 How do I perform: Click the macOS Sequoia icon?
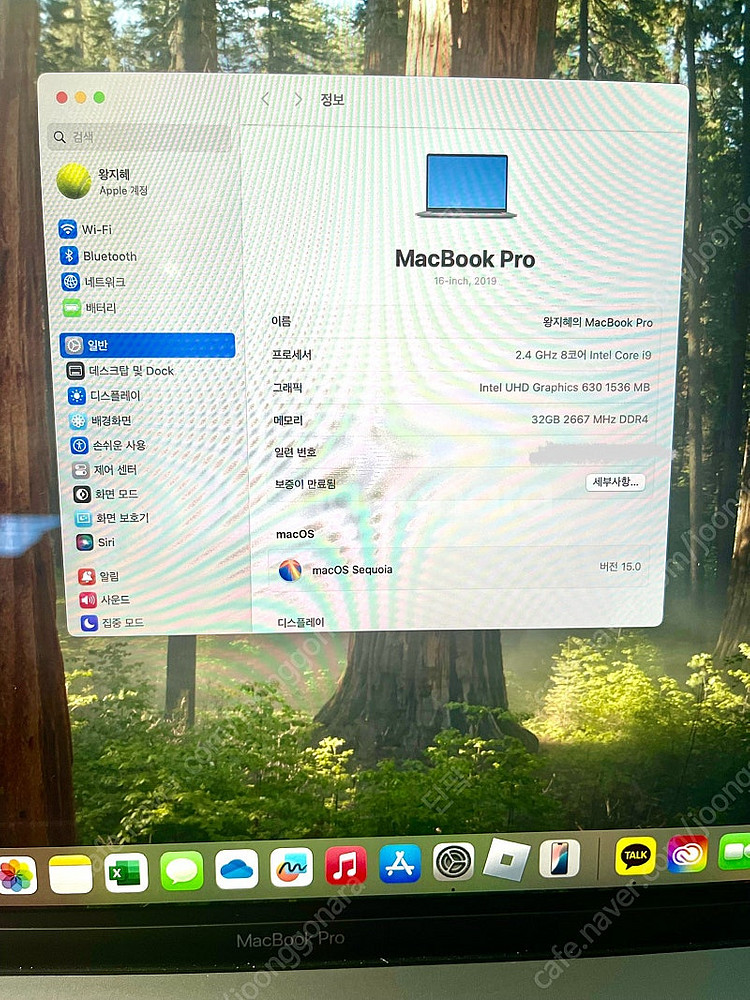click(x=290, y=570)
